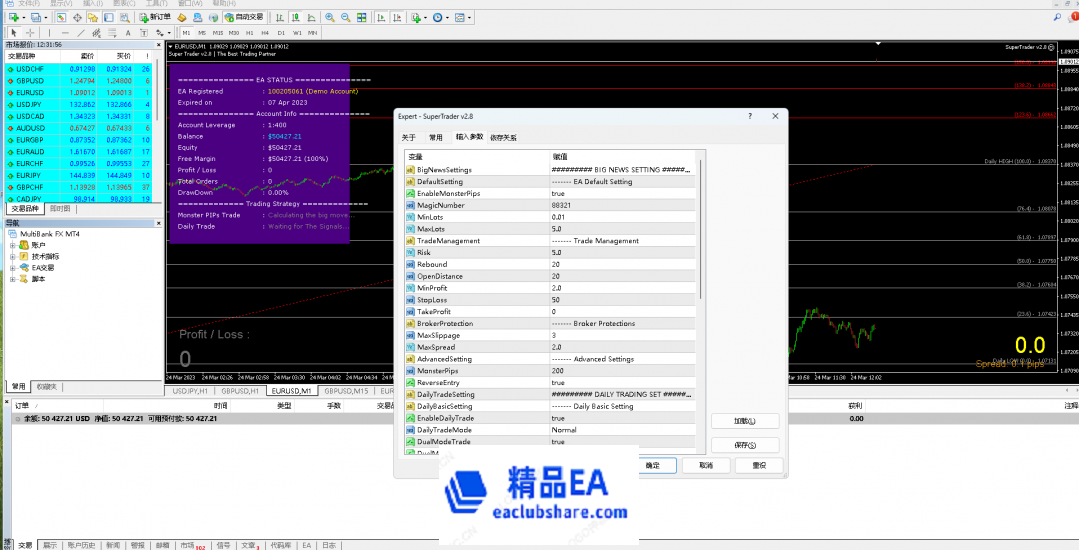Toggle the 自动交易 auto trading button

(244, 17)
